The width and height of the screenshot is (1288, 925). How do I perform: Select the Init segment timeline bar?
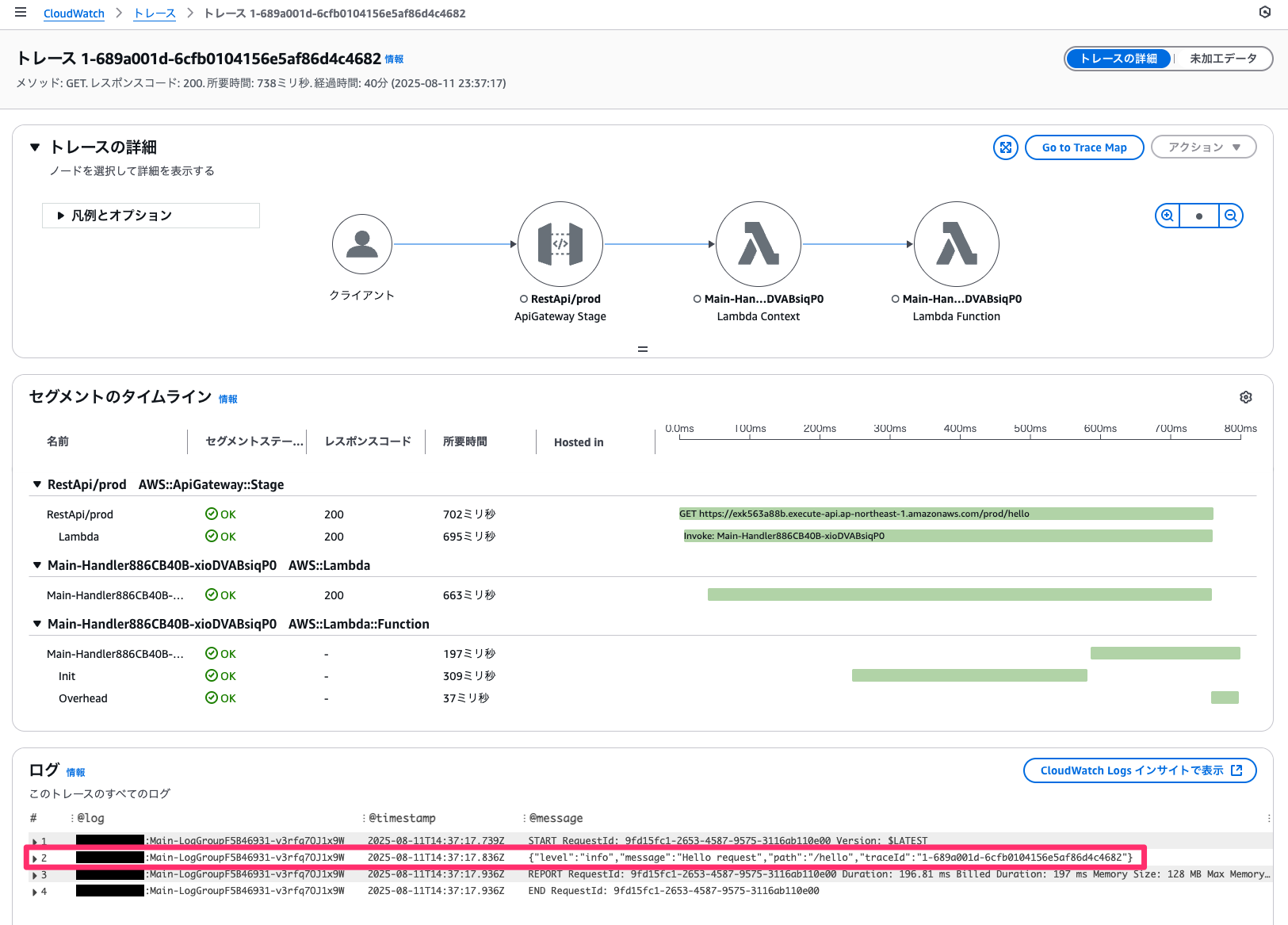(969, 675)
